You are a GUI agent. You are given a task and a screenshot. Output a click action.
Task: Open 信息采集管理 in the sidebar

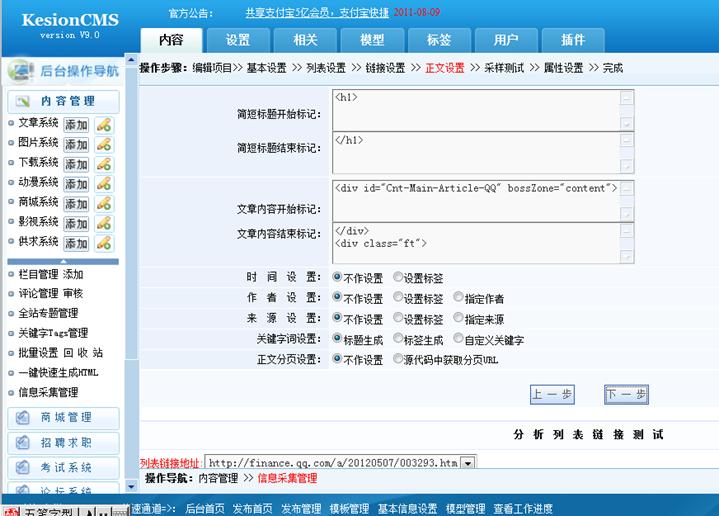(x=48, y=392)
